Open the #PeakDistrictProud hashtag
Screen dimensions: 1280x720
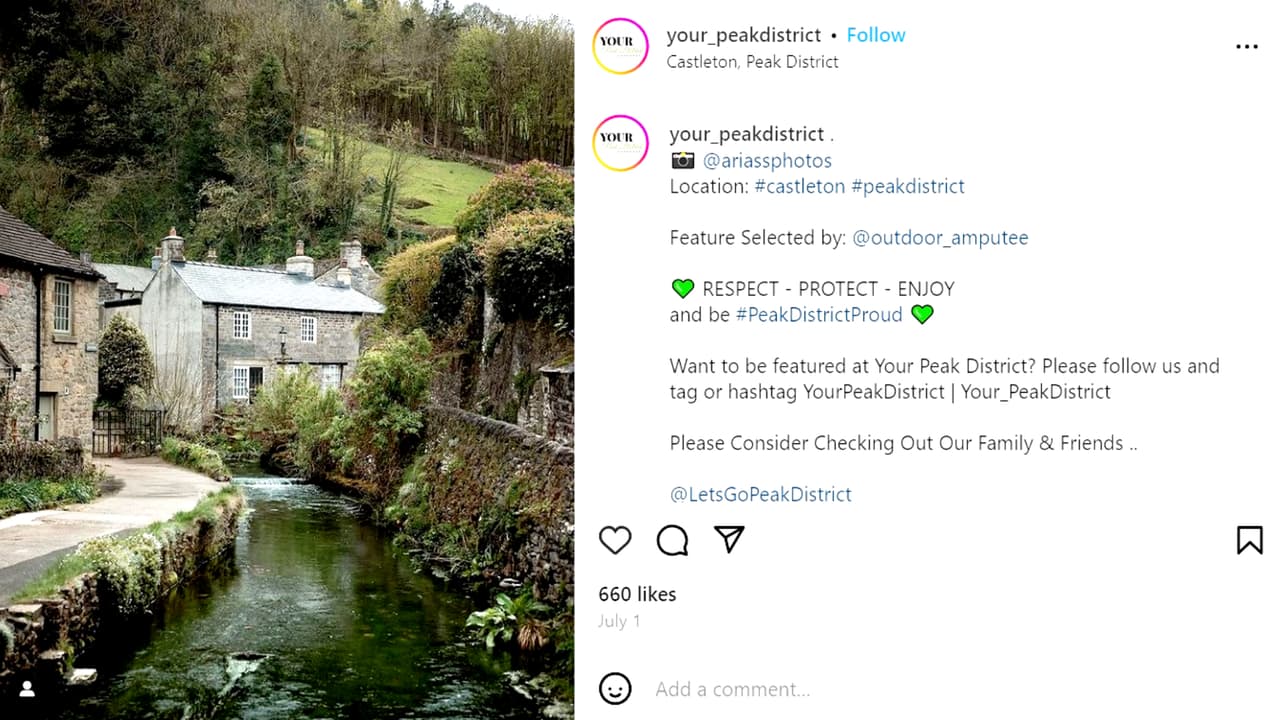[x=819, y=314]
